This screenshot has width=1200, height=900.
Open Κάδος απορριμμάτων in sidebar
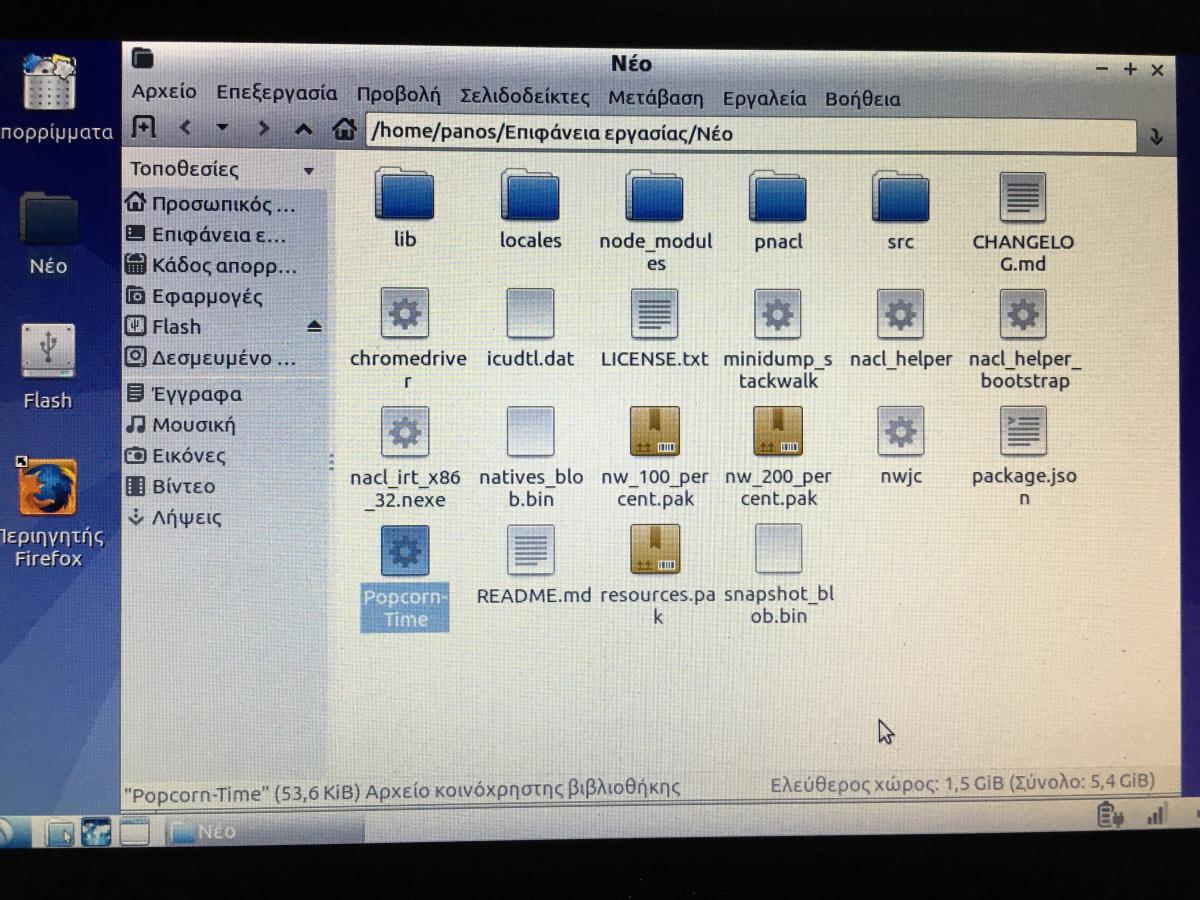[x=224, y=266]
